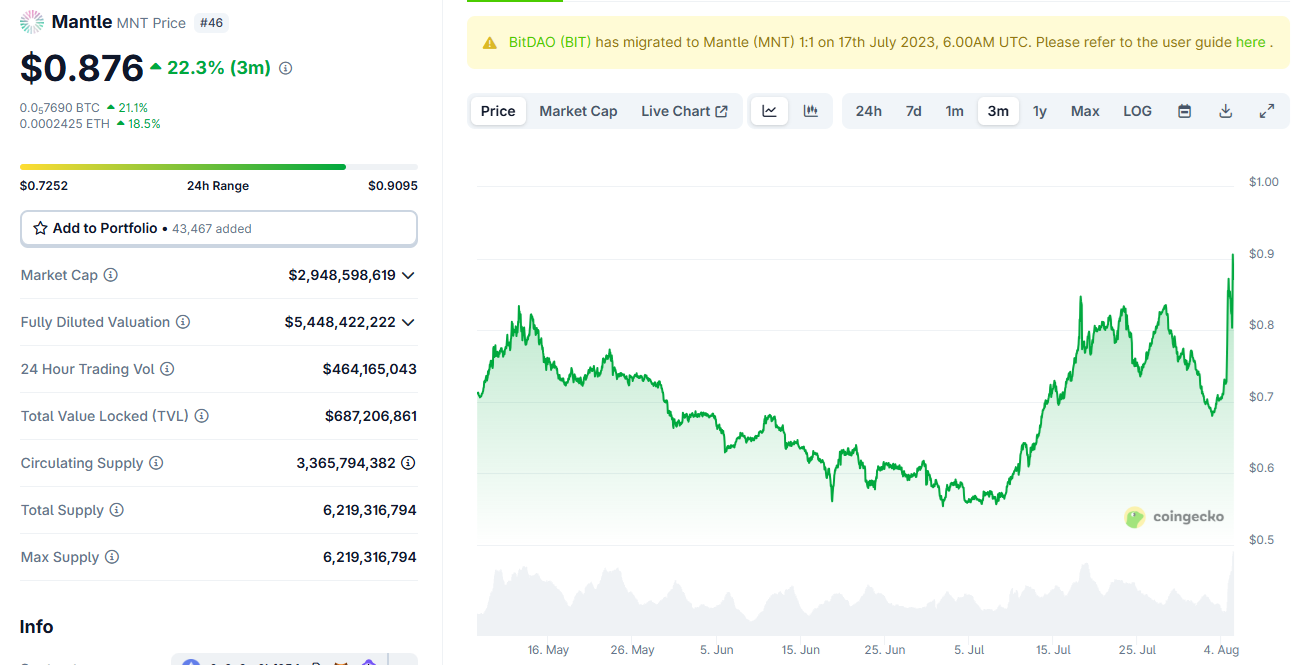Toggle LOG scale on chart
This screenshot has height=665, width=1292.
click(x=1138, y=111)
